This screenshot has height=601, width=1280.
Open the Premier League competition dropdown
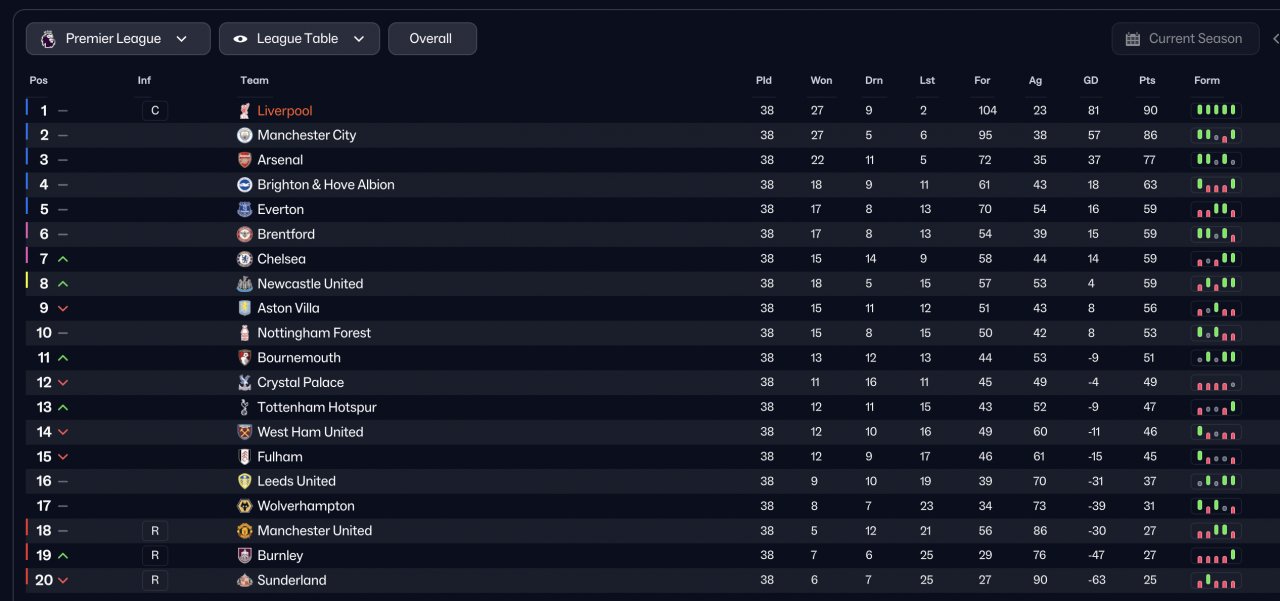pos(118,39)
